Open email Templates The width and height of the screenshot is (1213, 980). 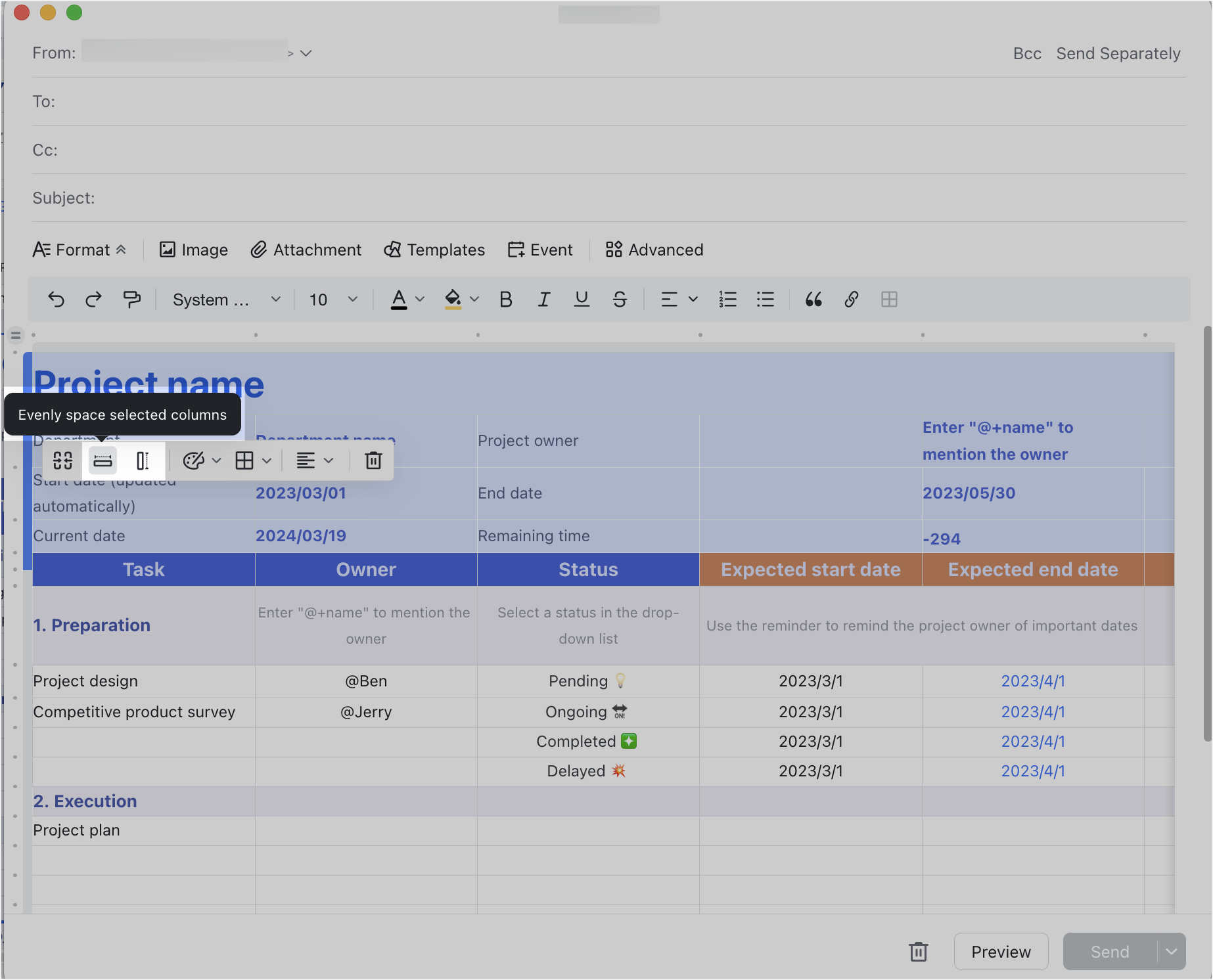(x=434, y=250)
